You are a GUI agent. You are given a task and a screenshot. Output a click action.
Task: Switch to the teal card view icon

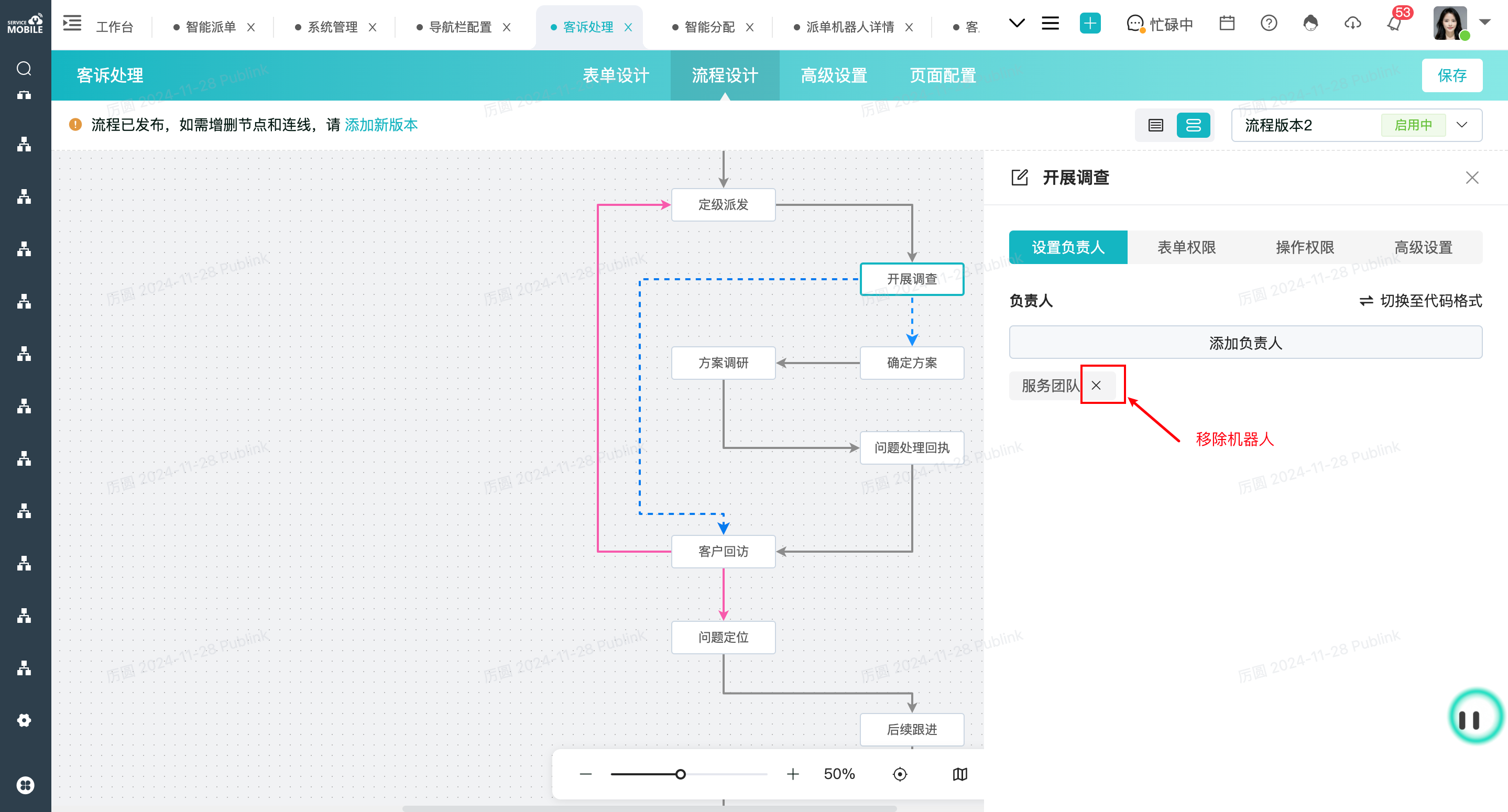(x=1193, y=125)
